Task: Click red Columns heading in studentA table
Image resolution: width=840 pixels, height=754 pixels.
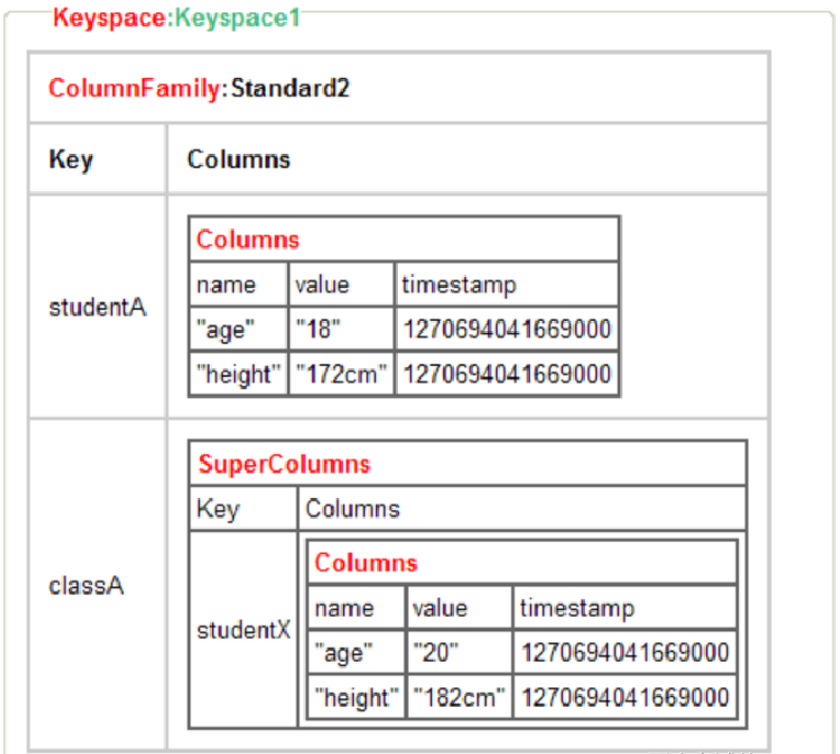Action: click(x=248, y=239)
